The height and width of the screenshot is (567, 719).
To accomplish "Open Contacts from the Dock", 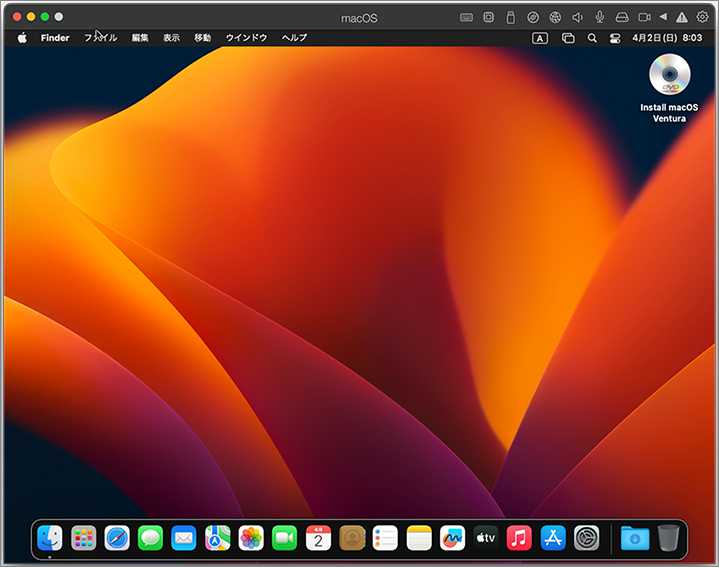I will tap(352, 538).
